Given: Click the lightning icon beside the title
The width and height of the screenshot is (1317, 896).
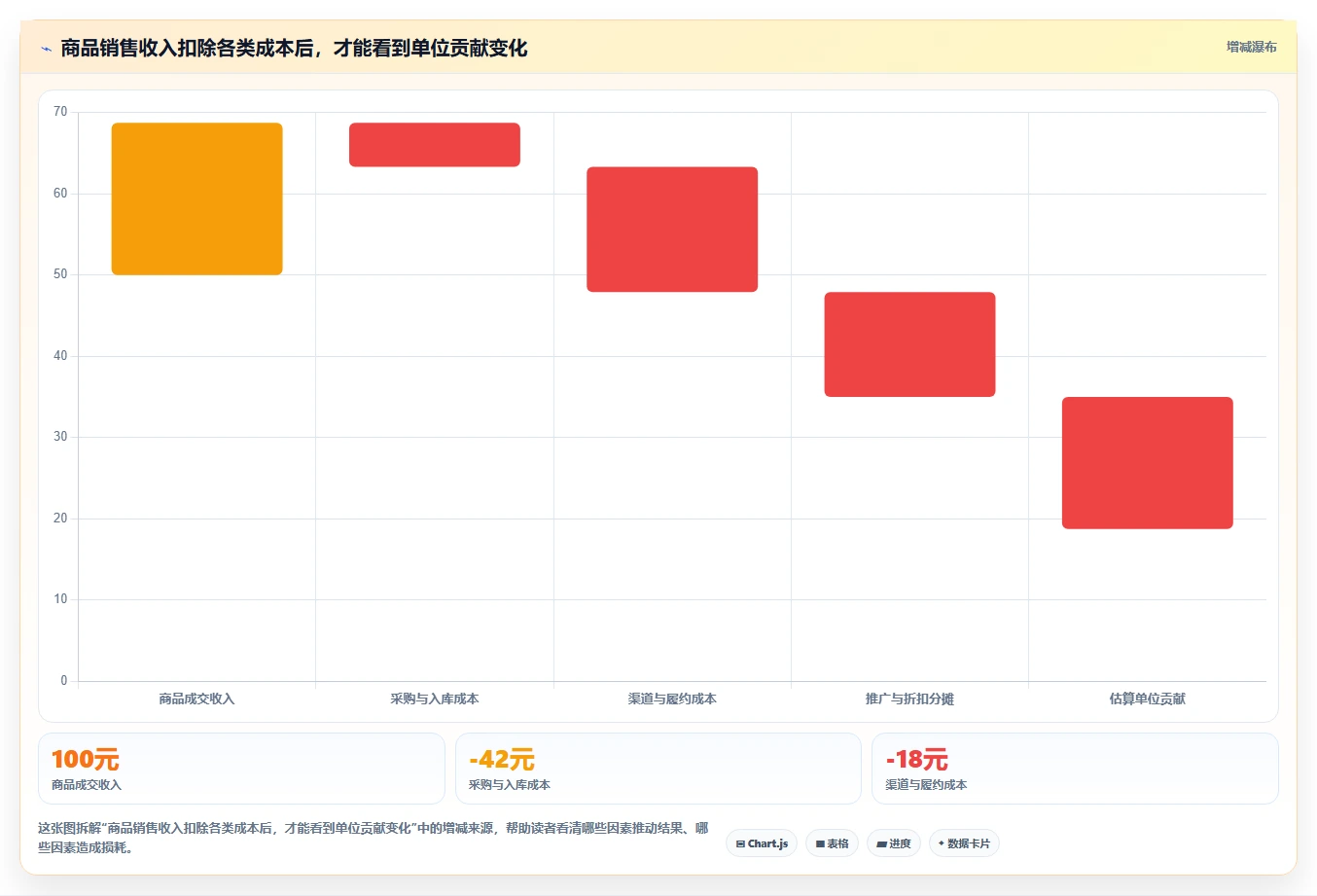Looking at the screenshot, I should (46, 49).
